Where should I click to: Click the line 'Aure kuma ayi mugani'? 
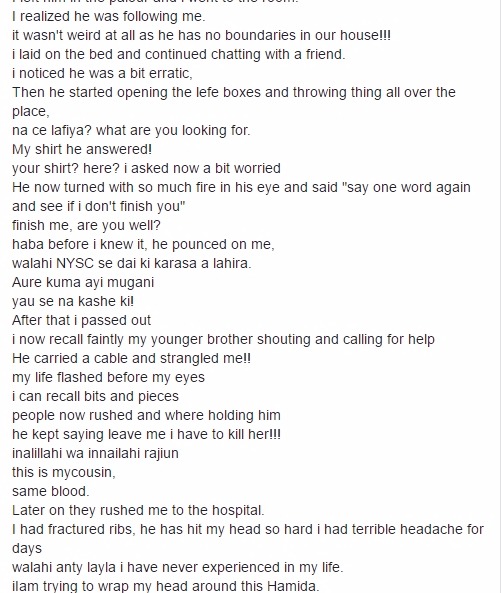83,283
